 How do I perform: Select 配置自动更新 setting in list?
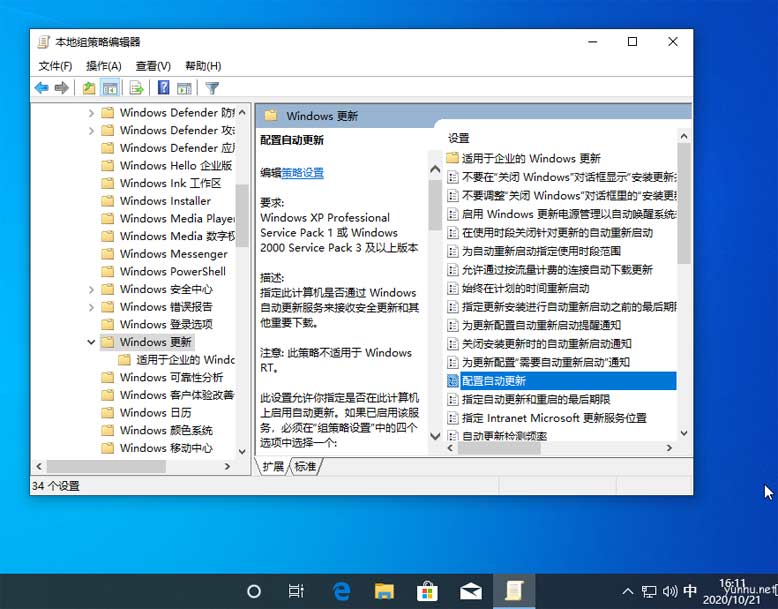point(561,381)
